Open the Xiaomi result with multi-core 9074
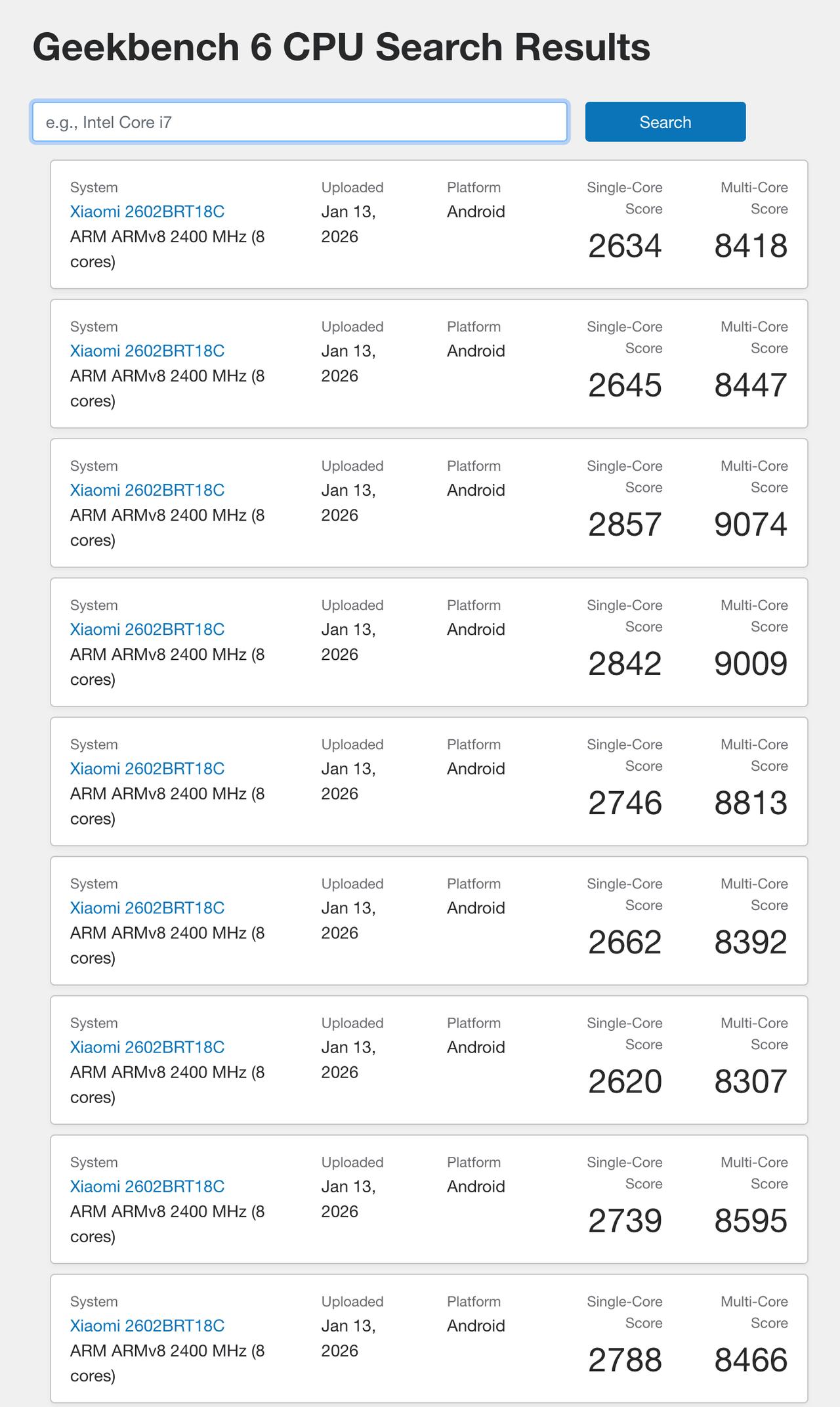840x1407 pixels. [x=147, y=490]
